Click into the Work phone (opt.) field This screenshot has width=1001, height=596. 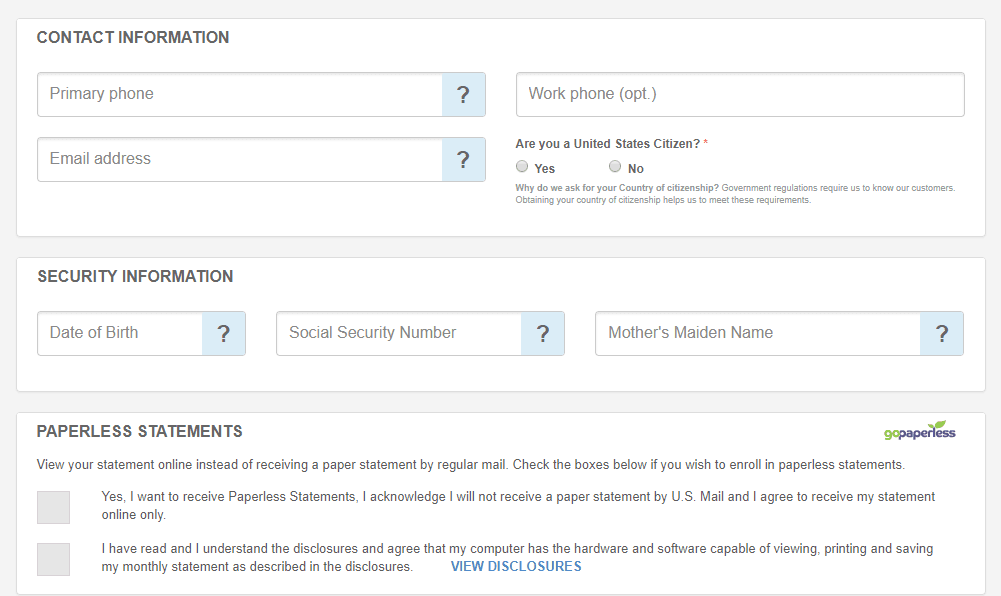pyautogui.click(x=739, y=95)
